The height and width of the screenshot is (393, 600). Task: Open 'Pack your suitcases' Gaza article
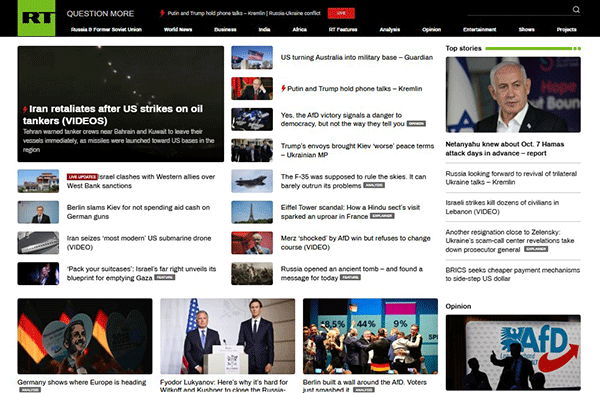coord(141,273)
